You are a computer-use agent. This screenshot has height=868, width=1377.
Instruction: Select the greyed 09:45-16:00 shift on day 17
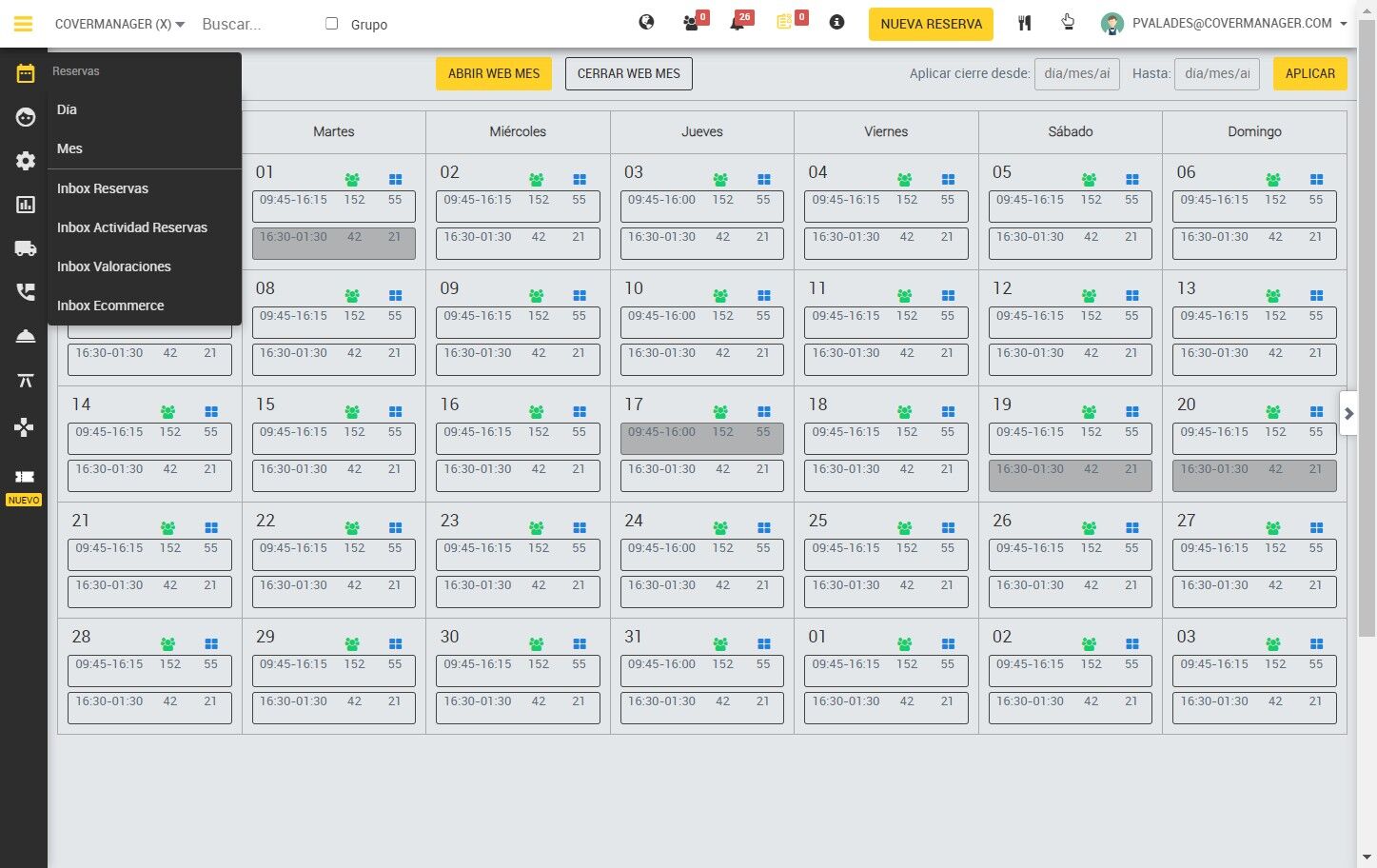702,439
